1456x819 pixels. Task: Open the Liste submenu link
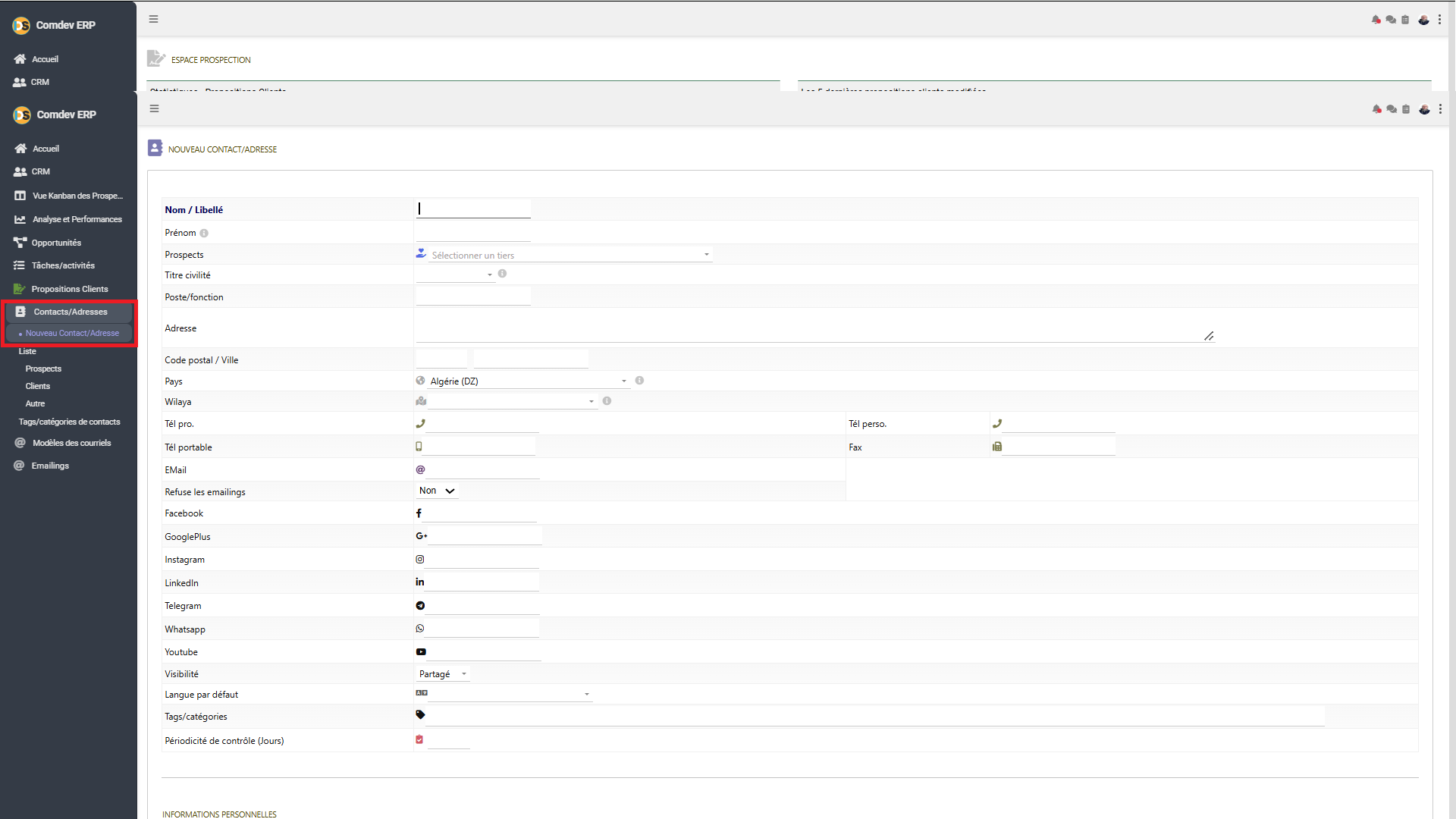tap(27, 351)
